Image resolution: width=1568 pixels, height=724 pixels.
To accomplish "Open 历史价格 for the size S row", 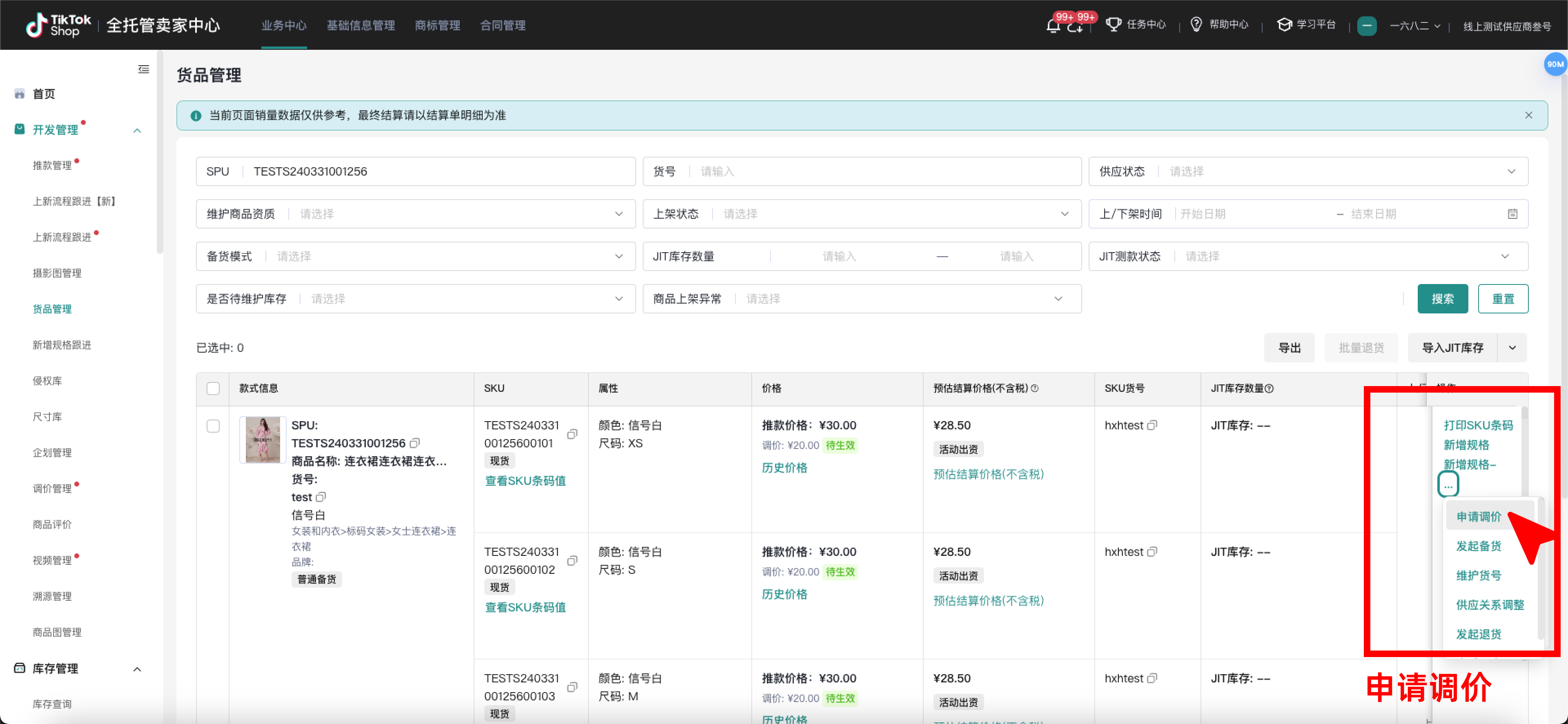I will click(784, 594).
